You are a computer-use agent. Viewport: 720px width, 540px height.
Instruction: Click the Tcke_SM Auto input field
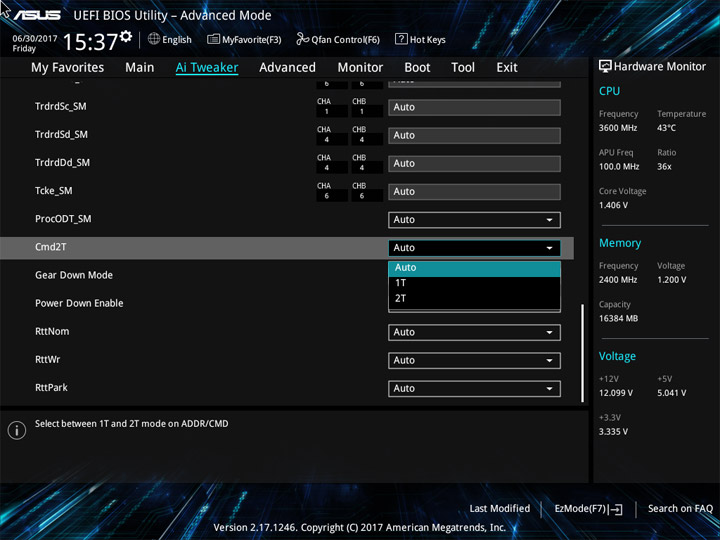474,192
